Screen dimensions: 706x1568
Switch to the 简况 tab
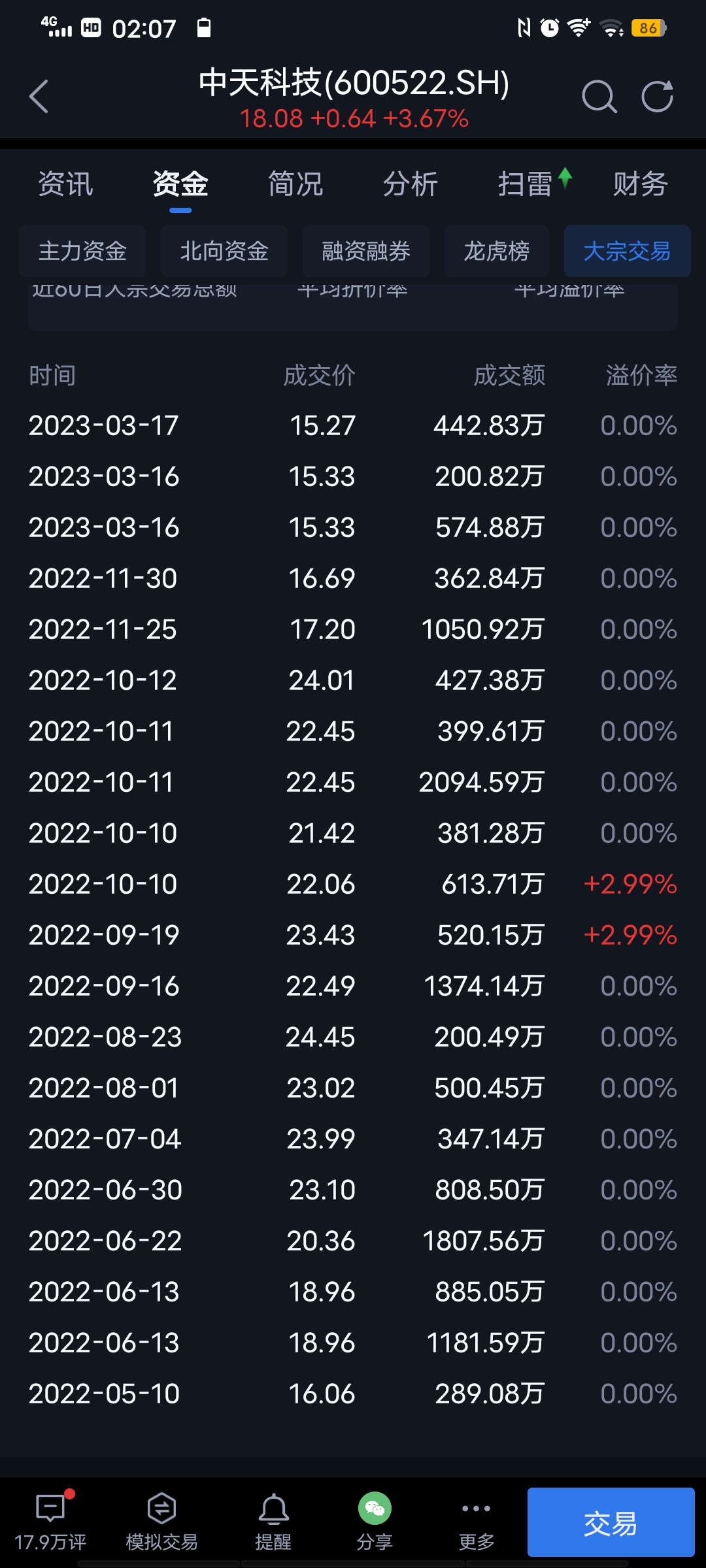pos(295,184)
